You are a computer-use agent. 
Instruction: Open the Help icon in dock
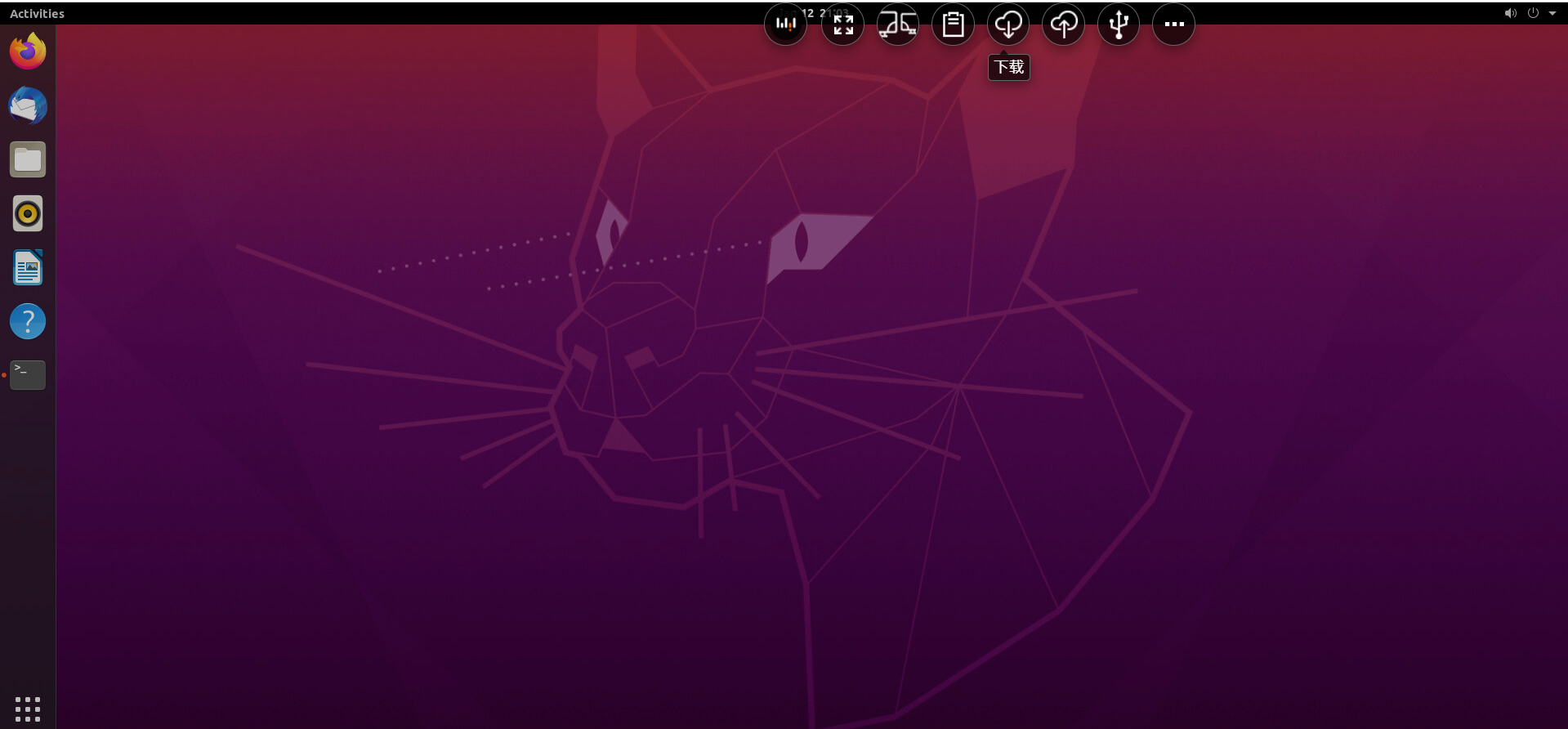click(28, 321)
